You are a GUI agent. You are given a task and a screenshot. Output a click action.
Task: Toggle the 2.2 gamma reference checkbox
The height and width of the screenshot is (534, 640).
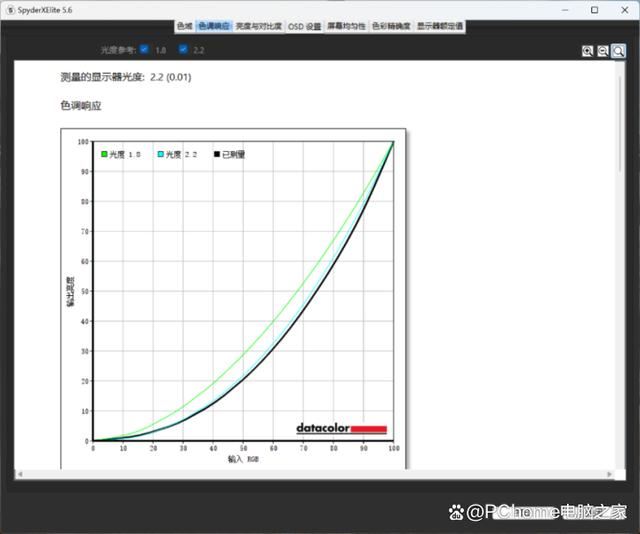click(x=183, y=49)
